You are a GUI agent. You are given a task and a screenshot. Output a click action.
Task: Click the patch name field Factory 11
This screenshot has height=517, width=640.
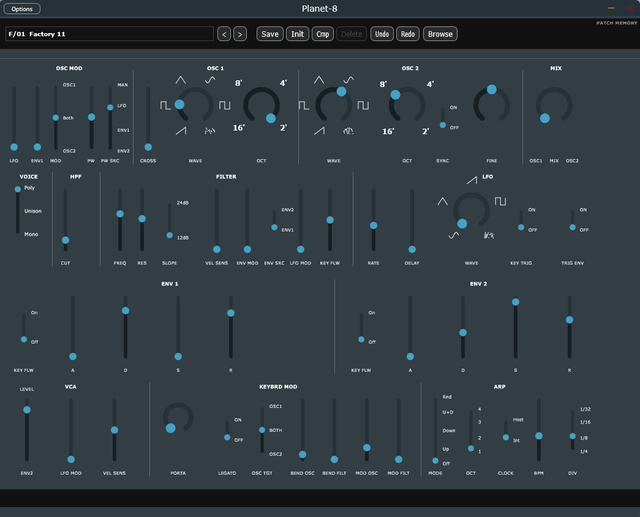coord(109,34)
